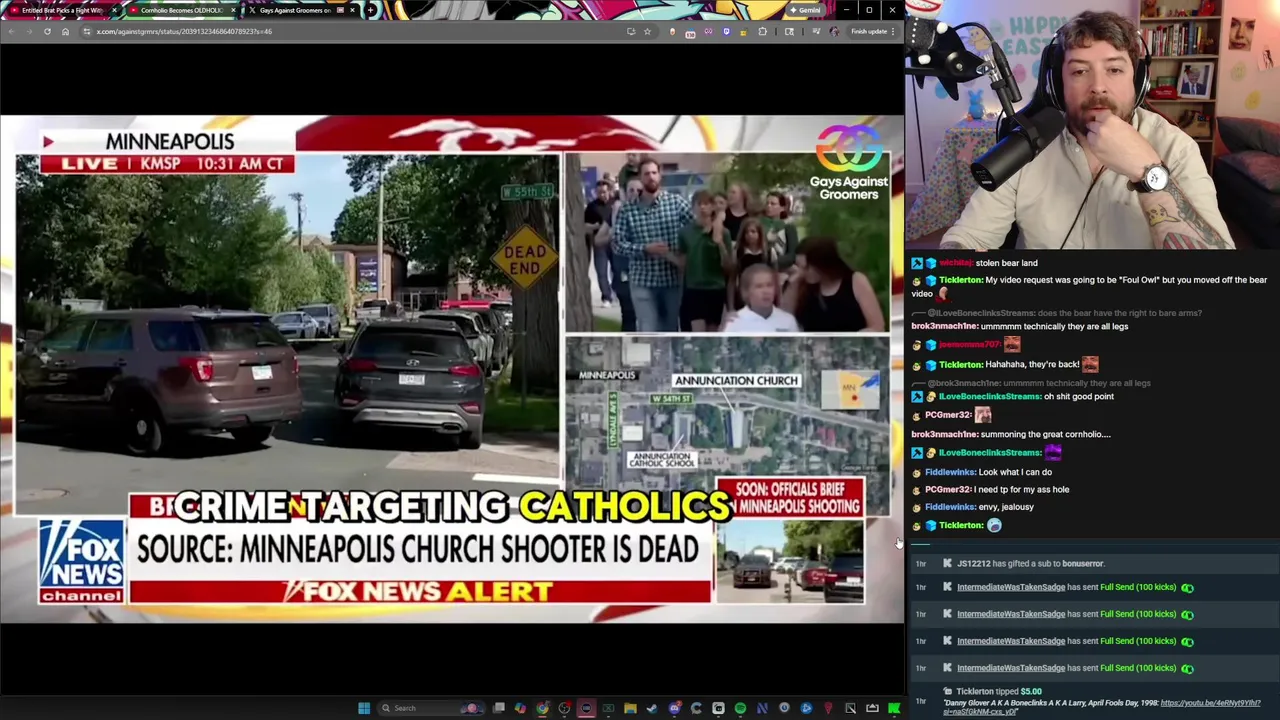Switch to the Cornholio Becomes OLDHOLIO tab
1280x720 pixels.
182,10
